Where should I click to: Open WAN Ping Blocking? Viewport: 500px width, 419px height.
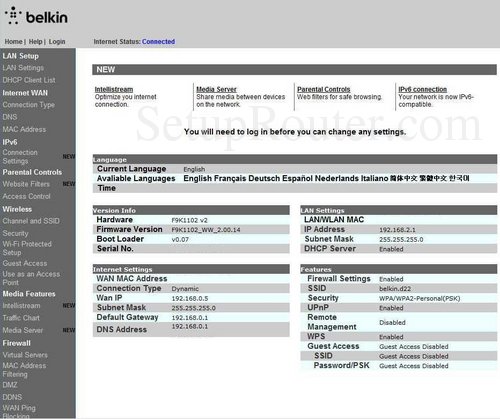pyautogui.click(x=19, y=412)
